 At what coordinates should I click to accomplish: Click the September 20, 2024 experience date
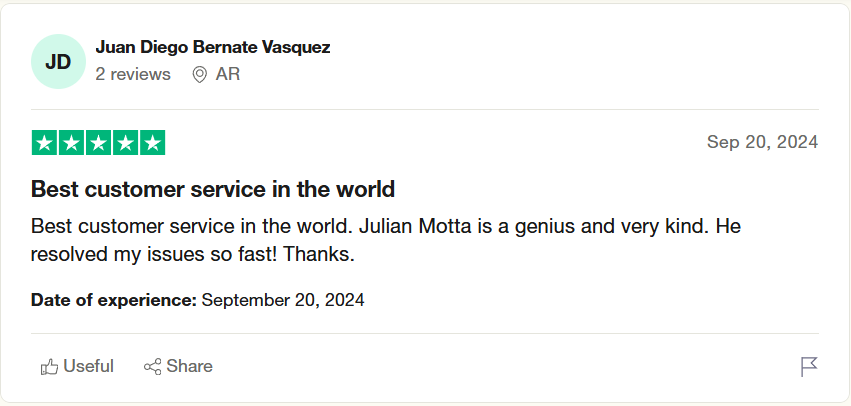click(x=283, y=299)
